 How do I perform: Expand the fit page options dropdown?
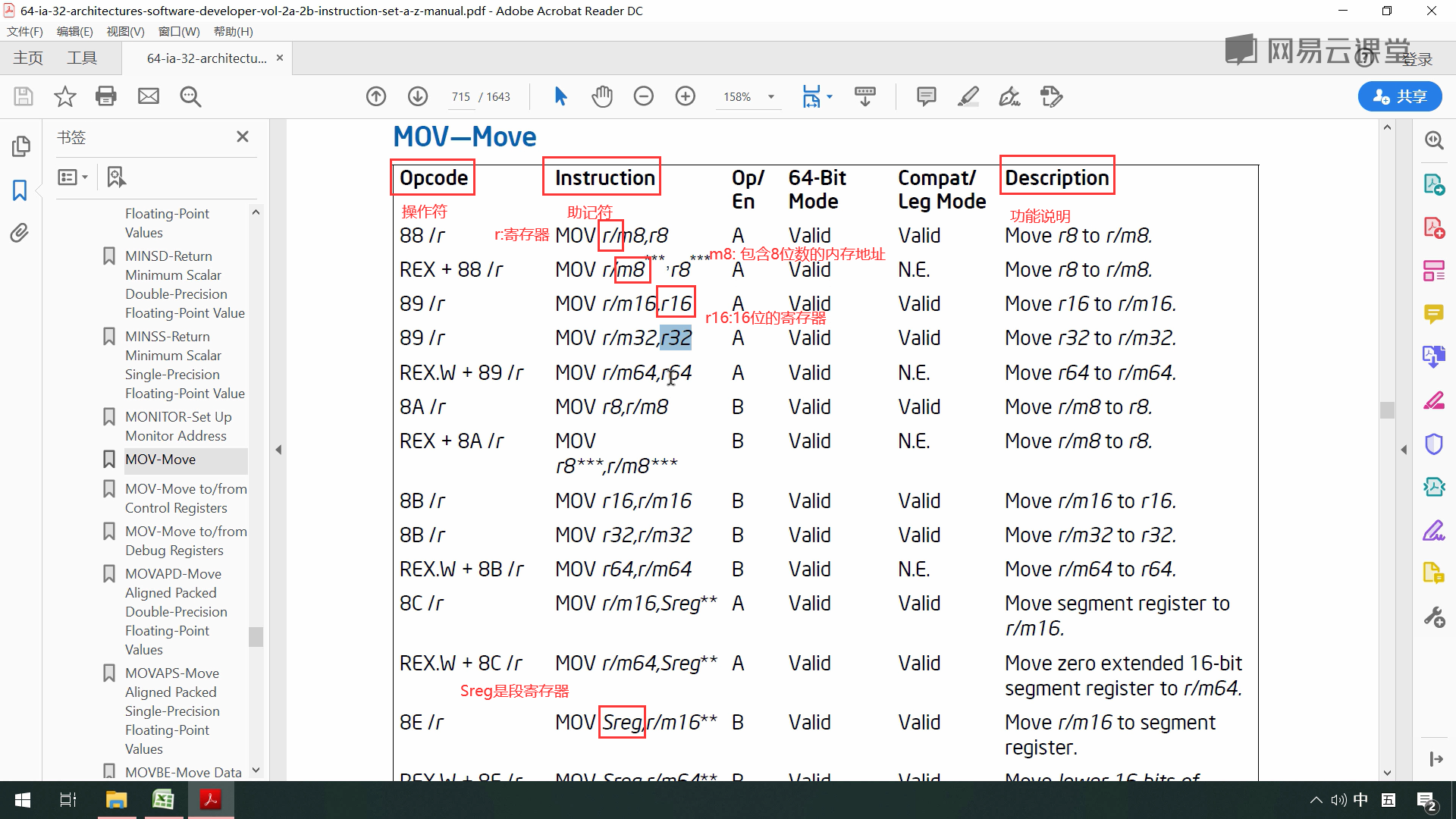point(830,96)
